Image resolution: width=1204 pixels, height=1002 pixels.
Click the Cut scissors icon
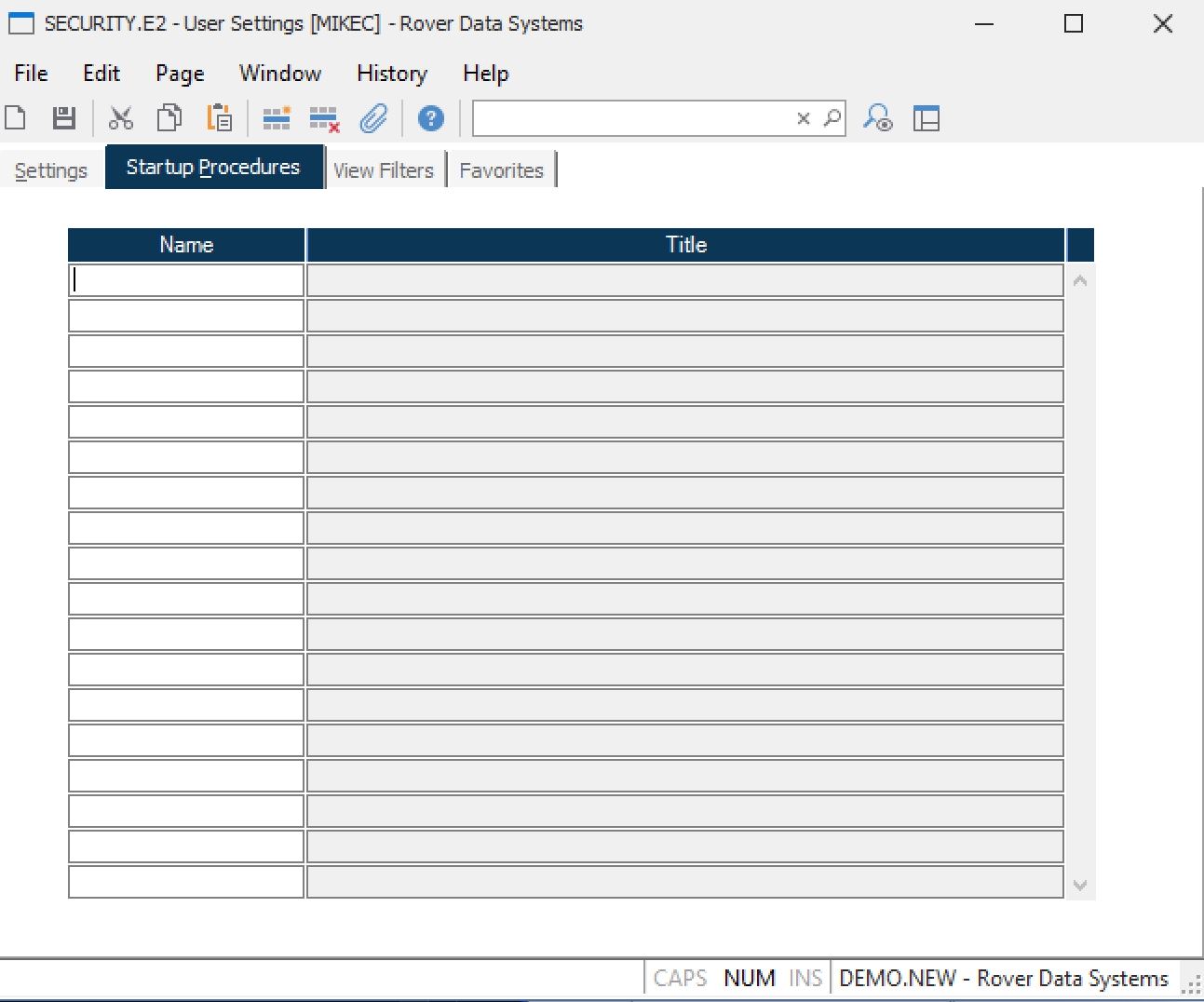121,118
